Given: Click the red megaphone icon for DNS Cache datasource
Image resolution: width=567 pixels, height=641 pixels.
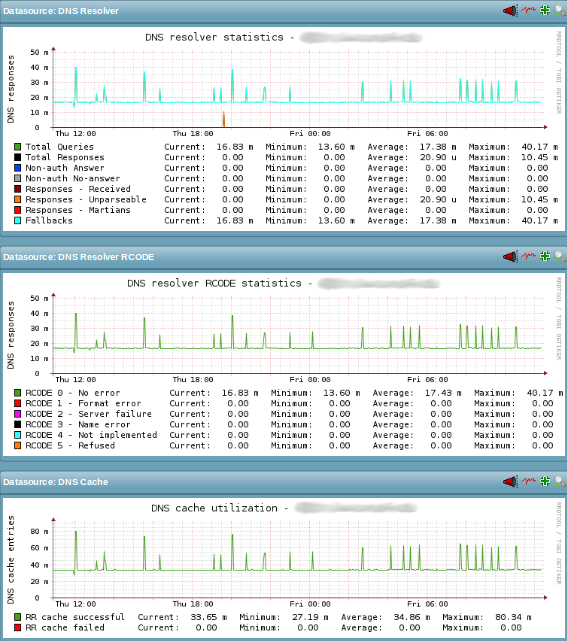Looking at the screenshot, I should (x=510, y=482).
